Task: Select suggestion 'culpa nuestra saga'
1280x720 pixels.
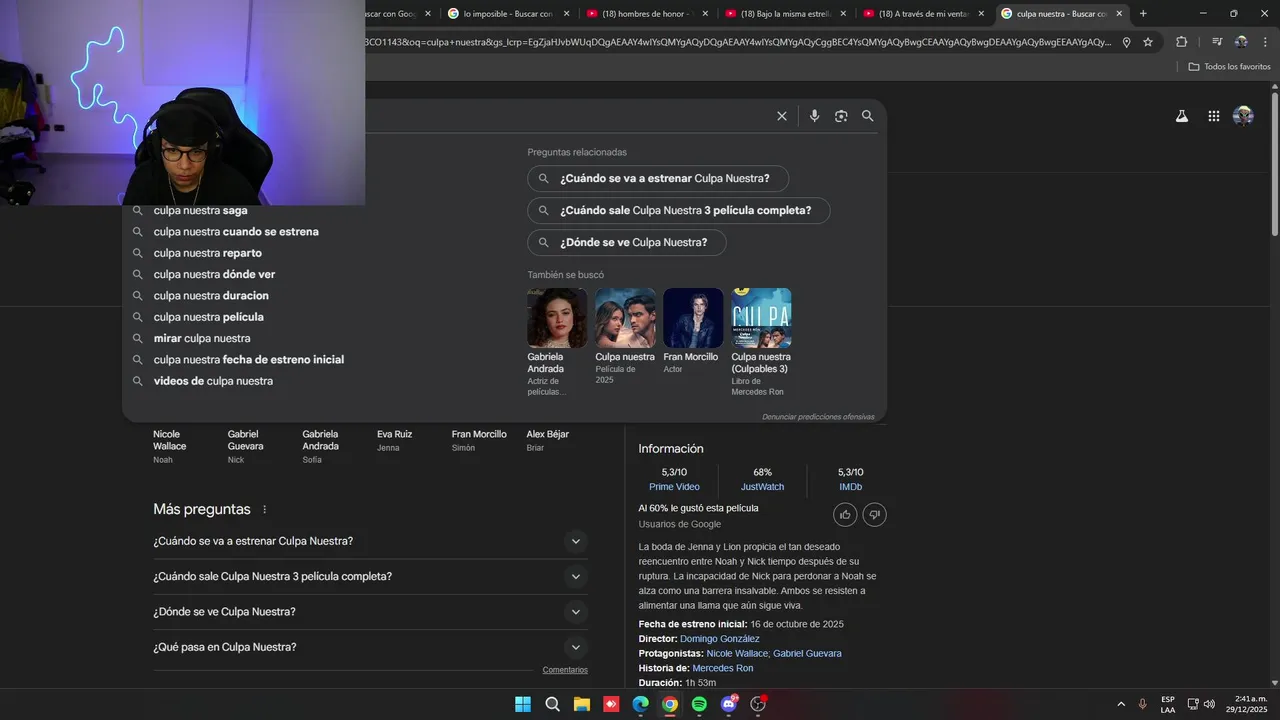Action: [200, 211]
